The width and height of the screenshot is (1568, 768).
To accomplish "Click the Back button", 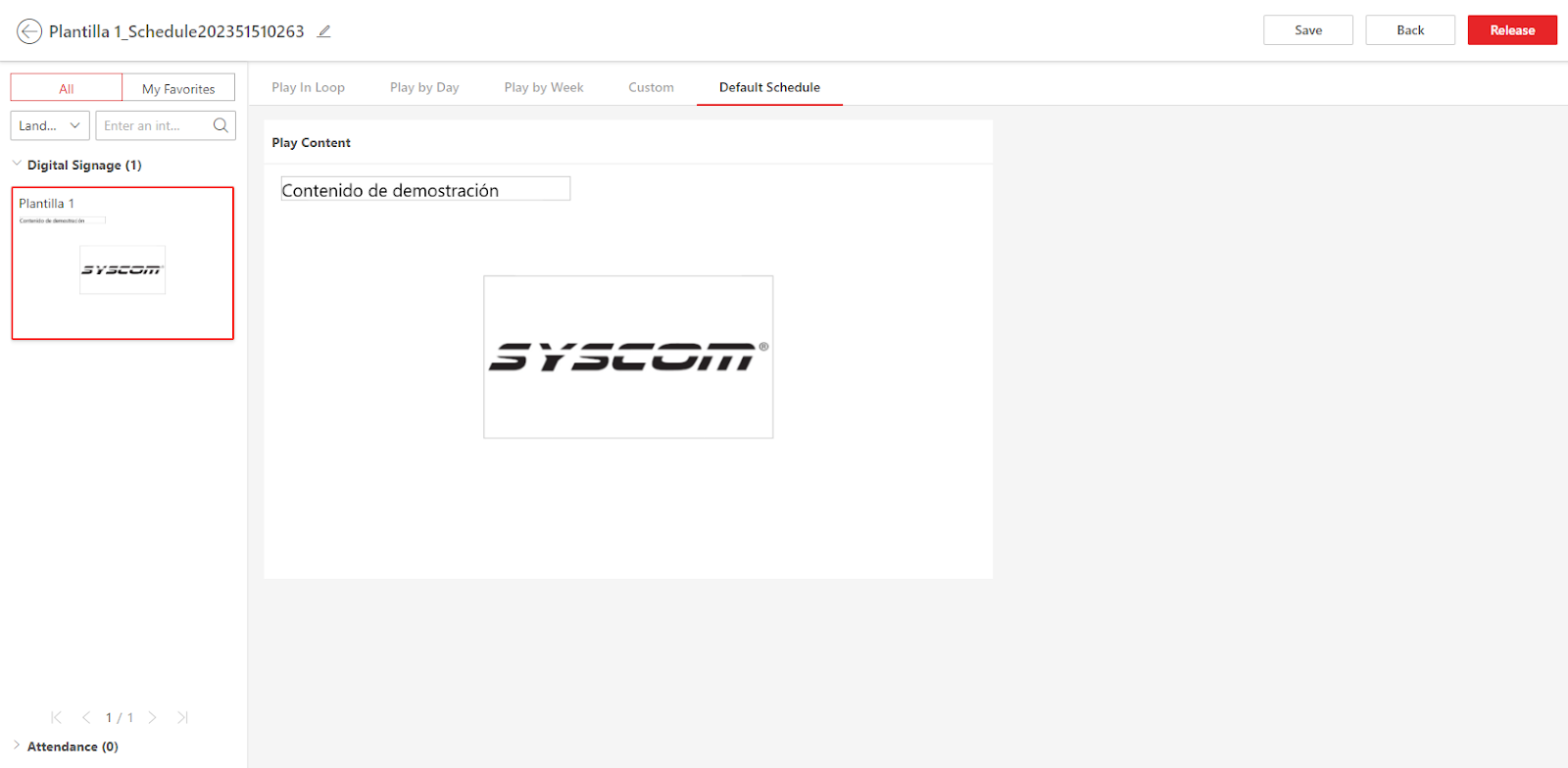I will [1410, 30].
